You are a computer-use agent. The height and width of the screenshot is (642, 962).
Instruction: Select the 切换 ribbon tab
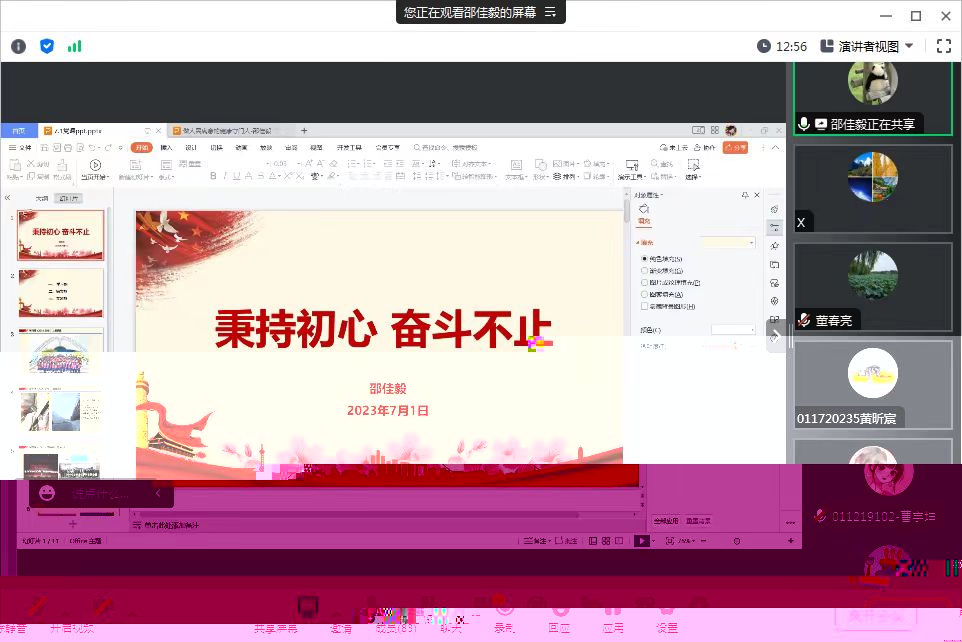pyautogui.click(x=216, y=148)
